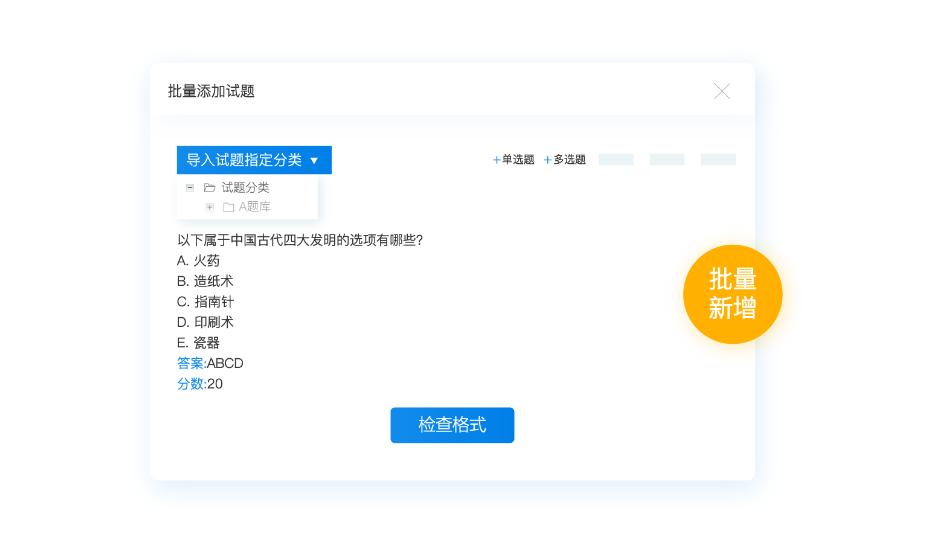
Task: Click option A. 火药 line
Action: pos(198,261)
